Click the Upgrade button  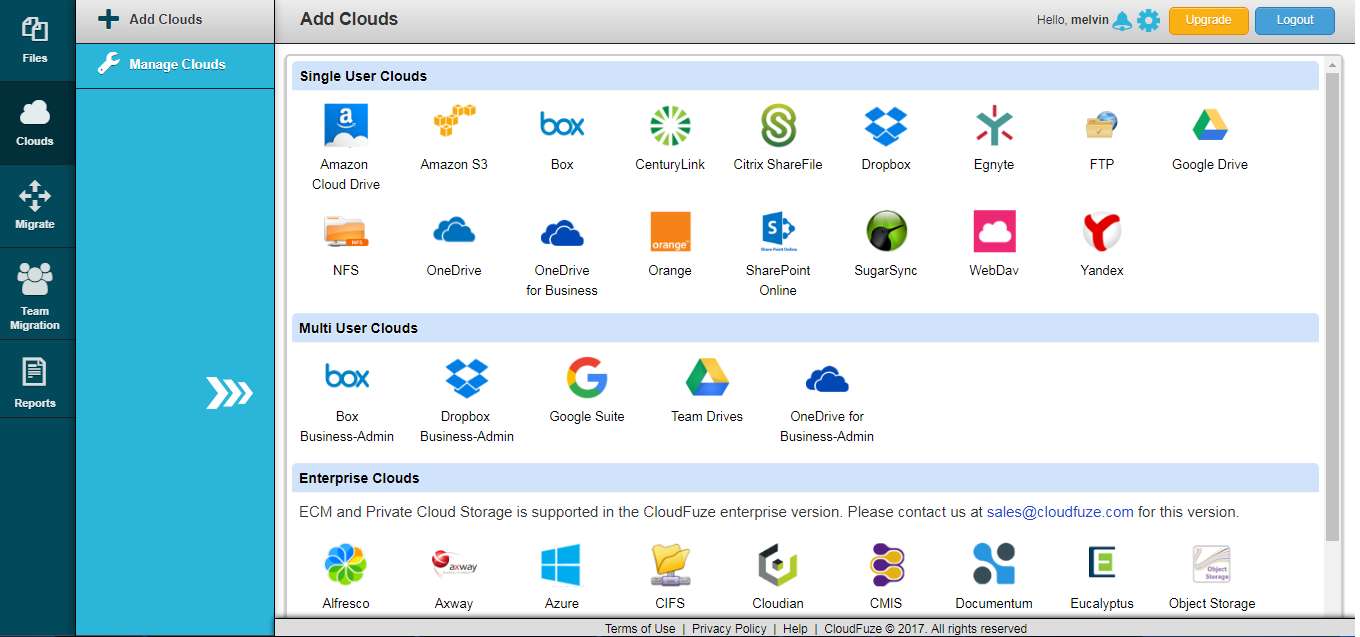click(x=1209, y=20)
